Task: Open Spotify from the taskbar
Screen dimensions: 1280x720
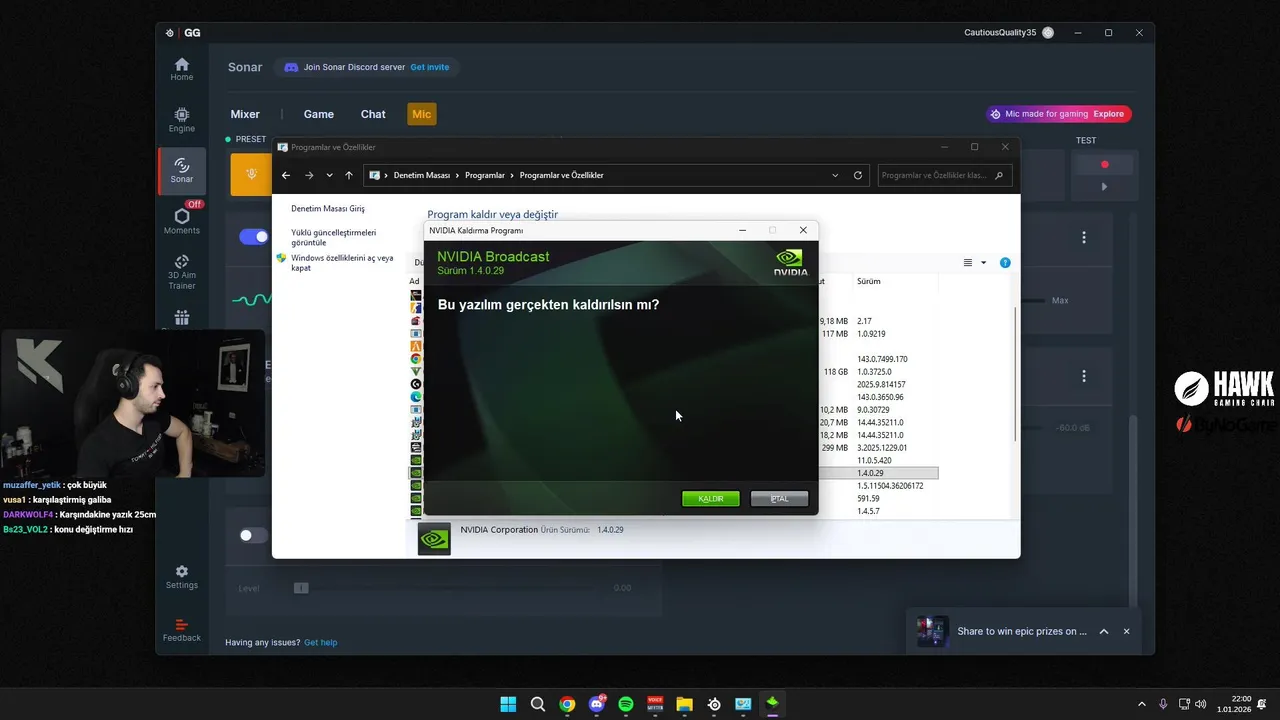Action: click(x=626, y=704)
